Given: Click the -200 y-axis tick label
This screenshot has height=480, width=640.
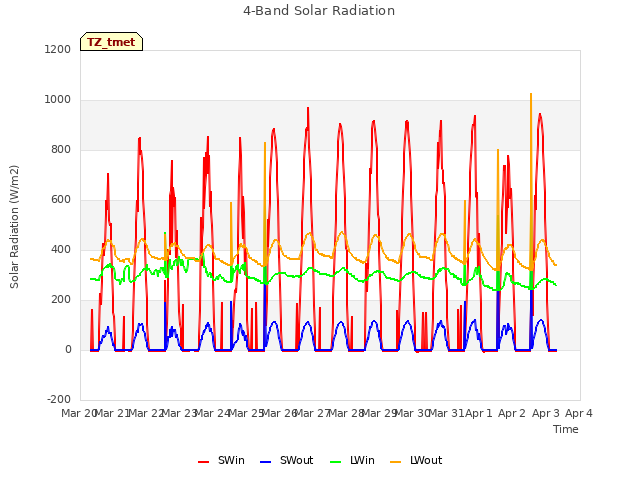Looking at the screenshot, I should click(x=59, y=399).
